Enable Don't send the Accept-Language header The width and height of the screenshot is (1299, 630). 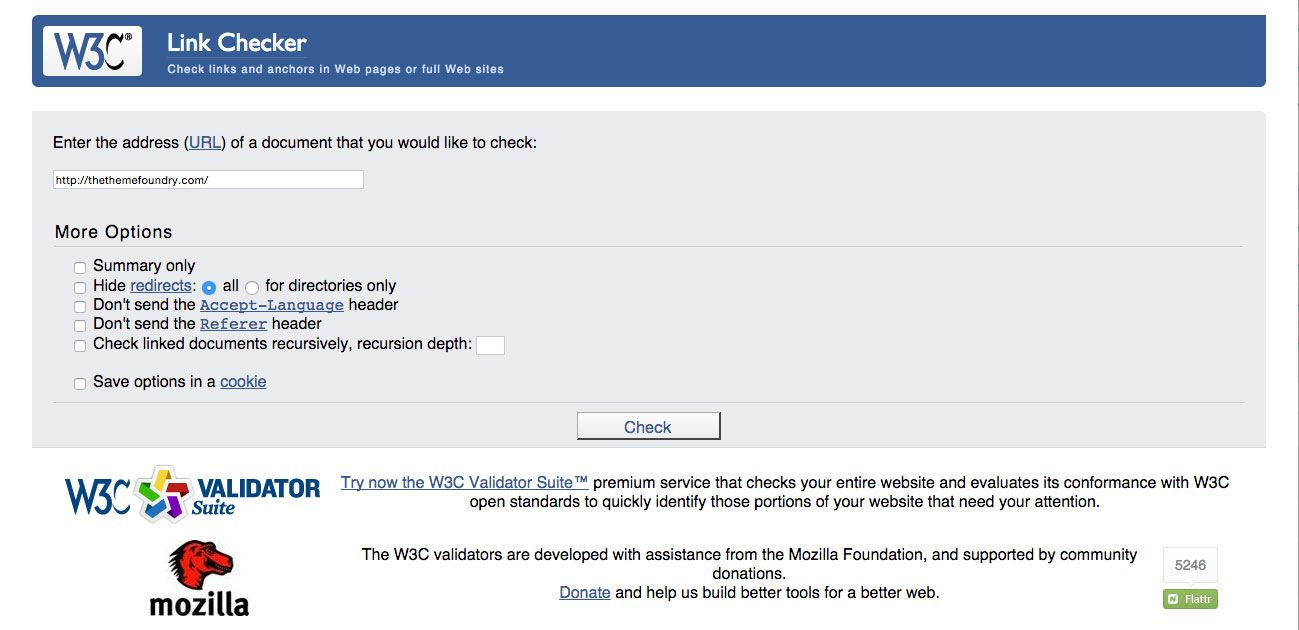pyautogui.click(x=80, y=306)
